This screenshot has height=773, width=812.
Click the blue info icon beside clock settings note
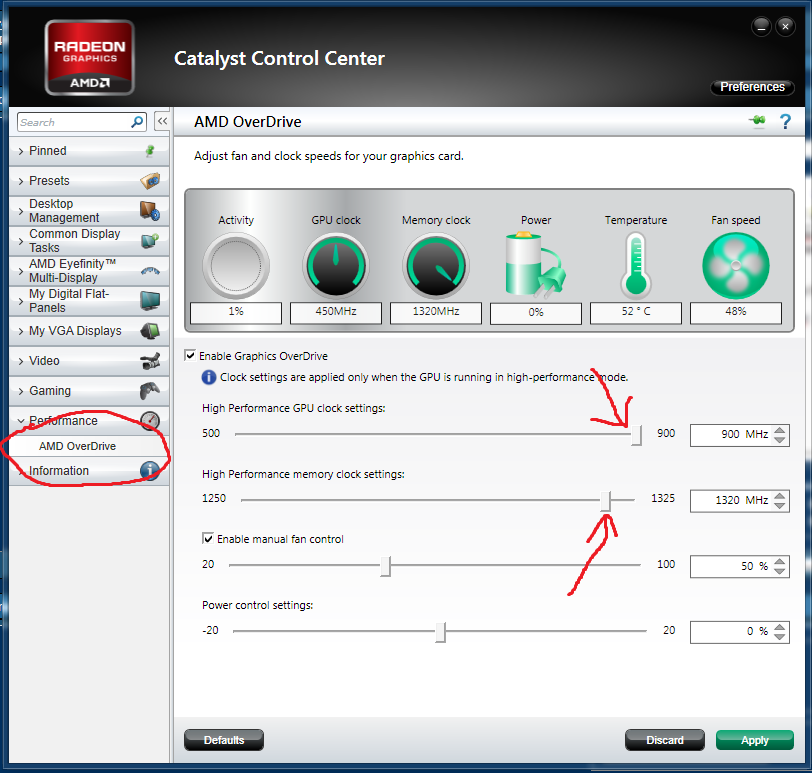[209, 377]
